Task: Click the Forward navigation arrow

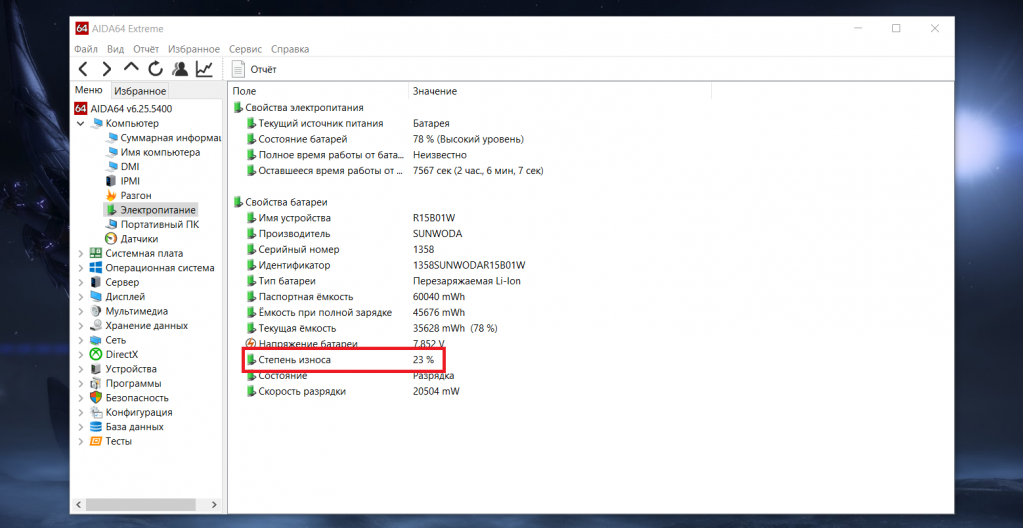Action: click(106, 69)
